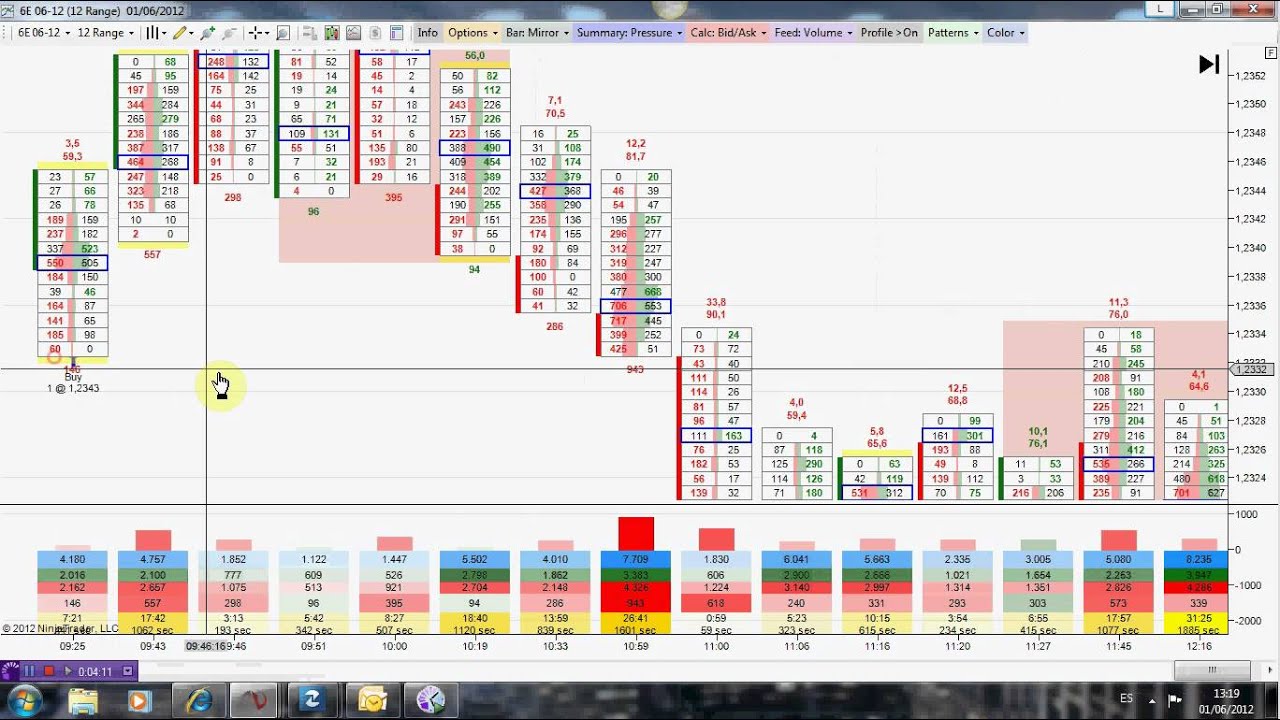
Task: Click the taskbar clock showing 13:19
Action: (1226, 700)
